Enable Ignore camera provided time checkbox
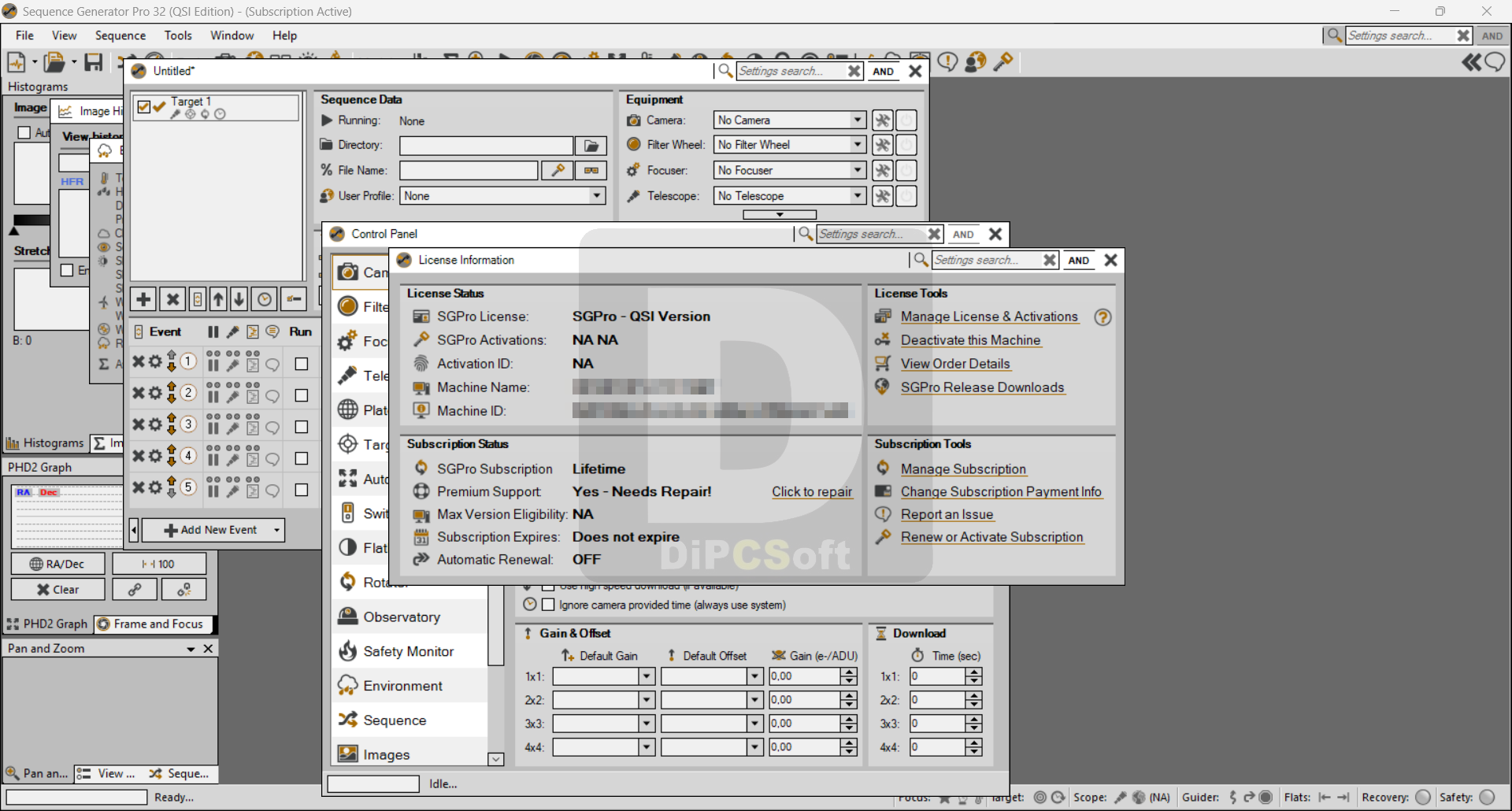This screenshot has height=811, width=1512. pyautogui.click(x=548, y=605)
